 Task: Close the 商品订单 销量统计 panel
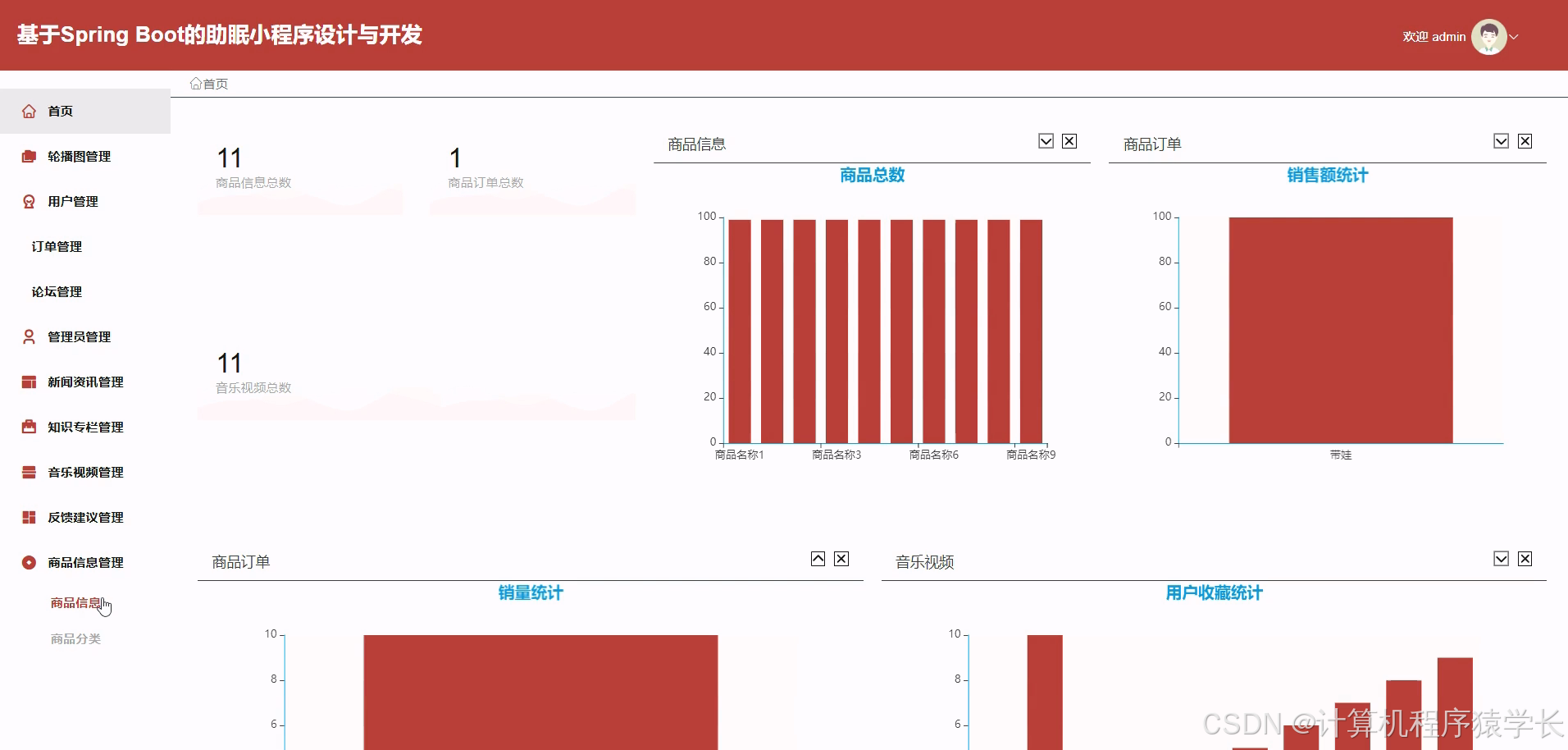(841, 559)
